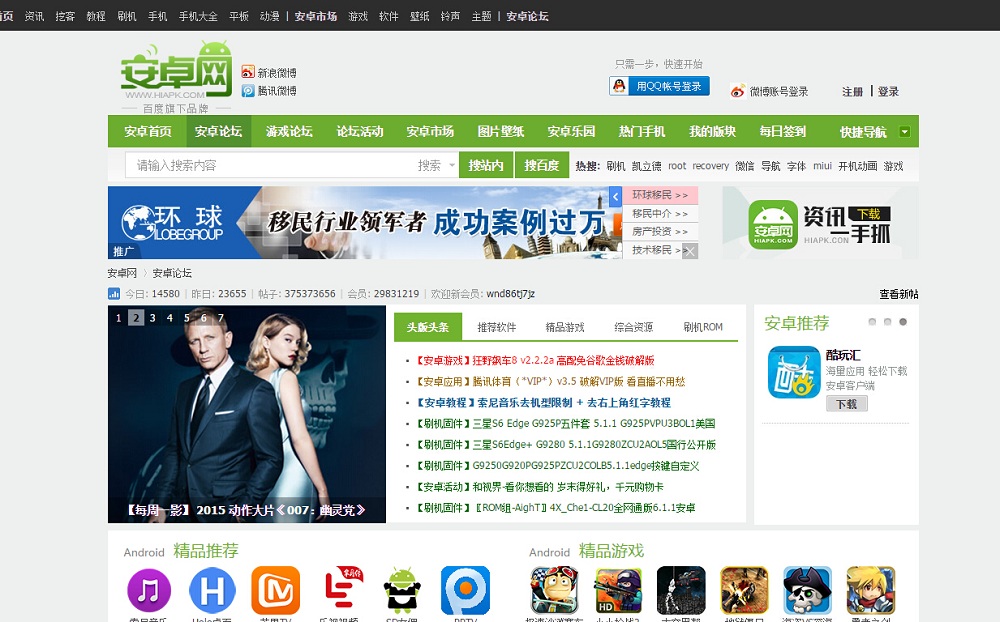
Task: Click the 环球移民 >> ad link
Action: 660,195
